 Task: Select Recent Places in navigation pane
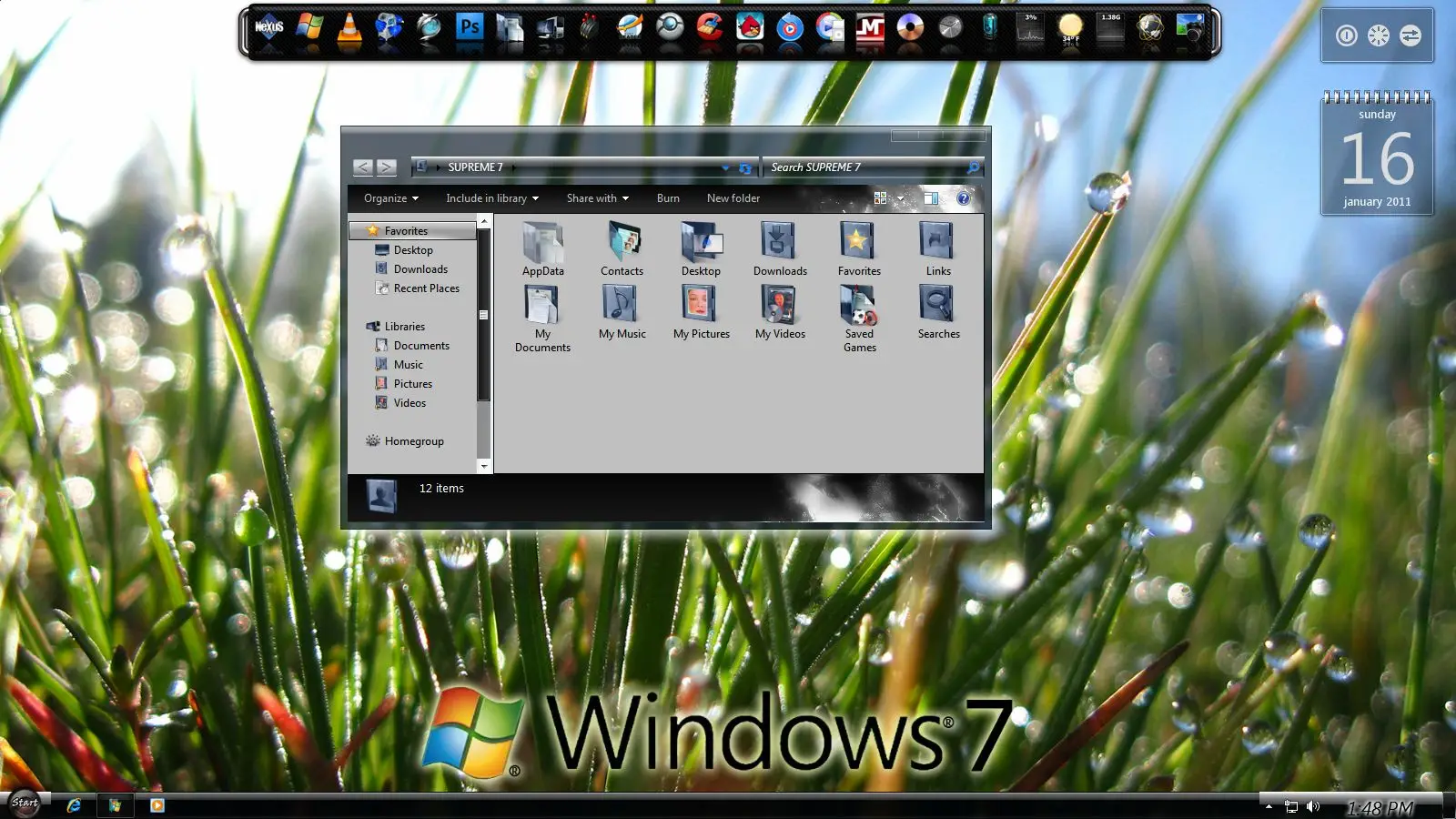pos(418,288)
